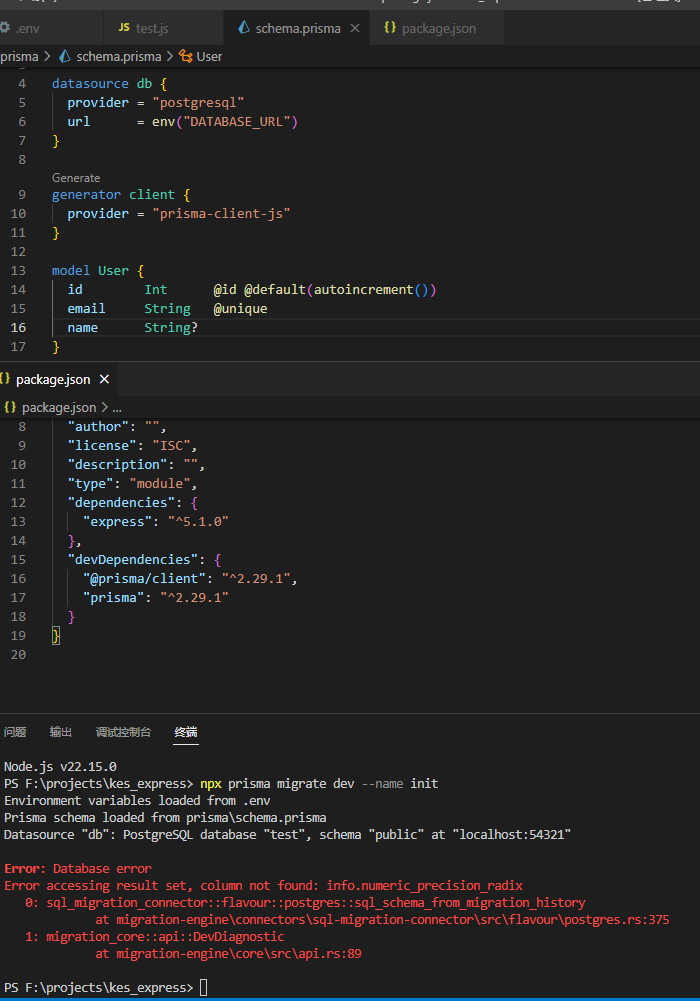The width and height of the screenshot is (700, 1001).
Task: Click line number 13 in schema.prisma gutter
Action: [x=19, y=271]
